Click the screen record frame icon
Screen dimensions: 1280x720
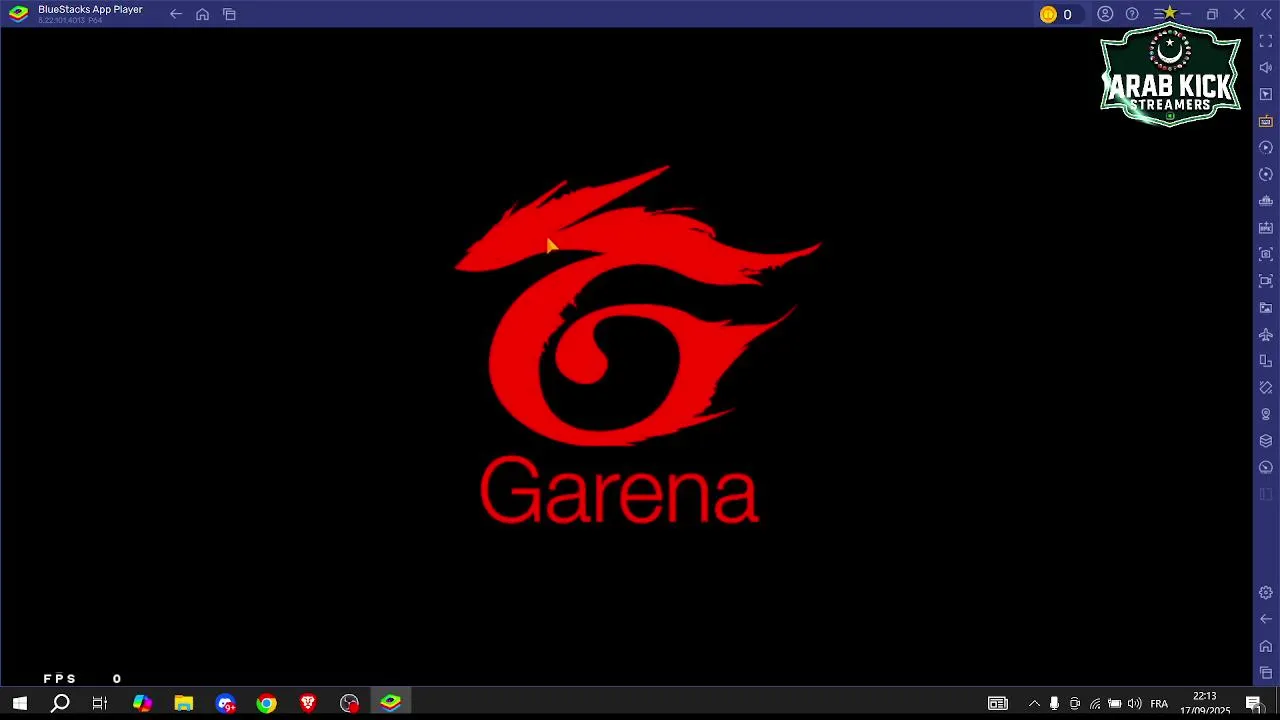(1266, 281)
